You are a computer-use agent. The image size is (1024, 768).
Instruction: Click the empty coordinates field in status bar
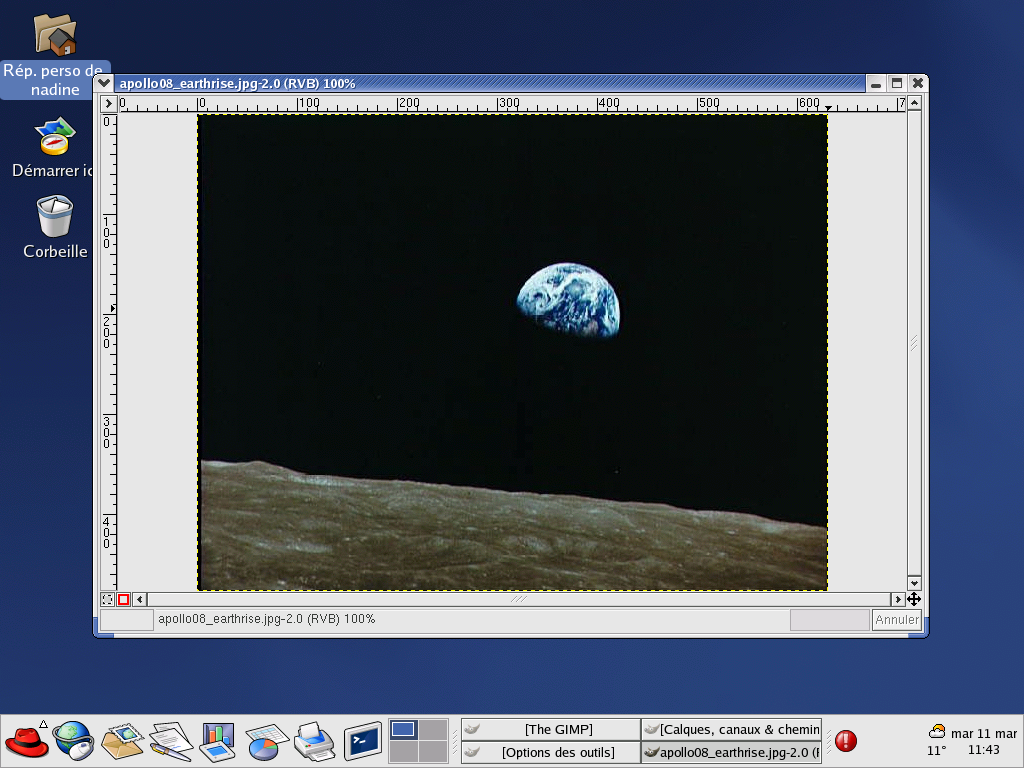click(x=127, y=620)
